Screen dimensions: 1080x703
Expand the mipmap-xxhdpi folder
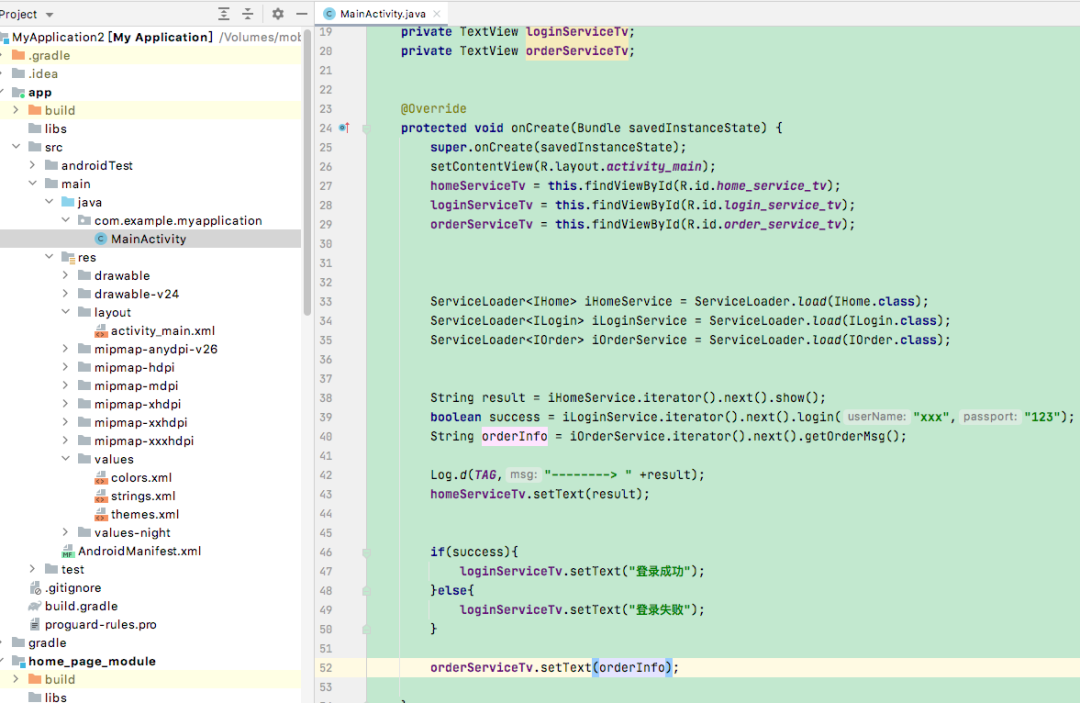click(x=65, y=422)
